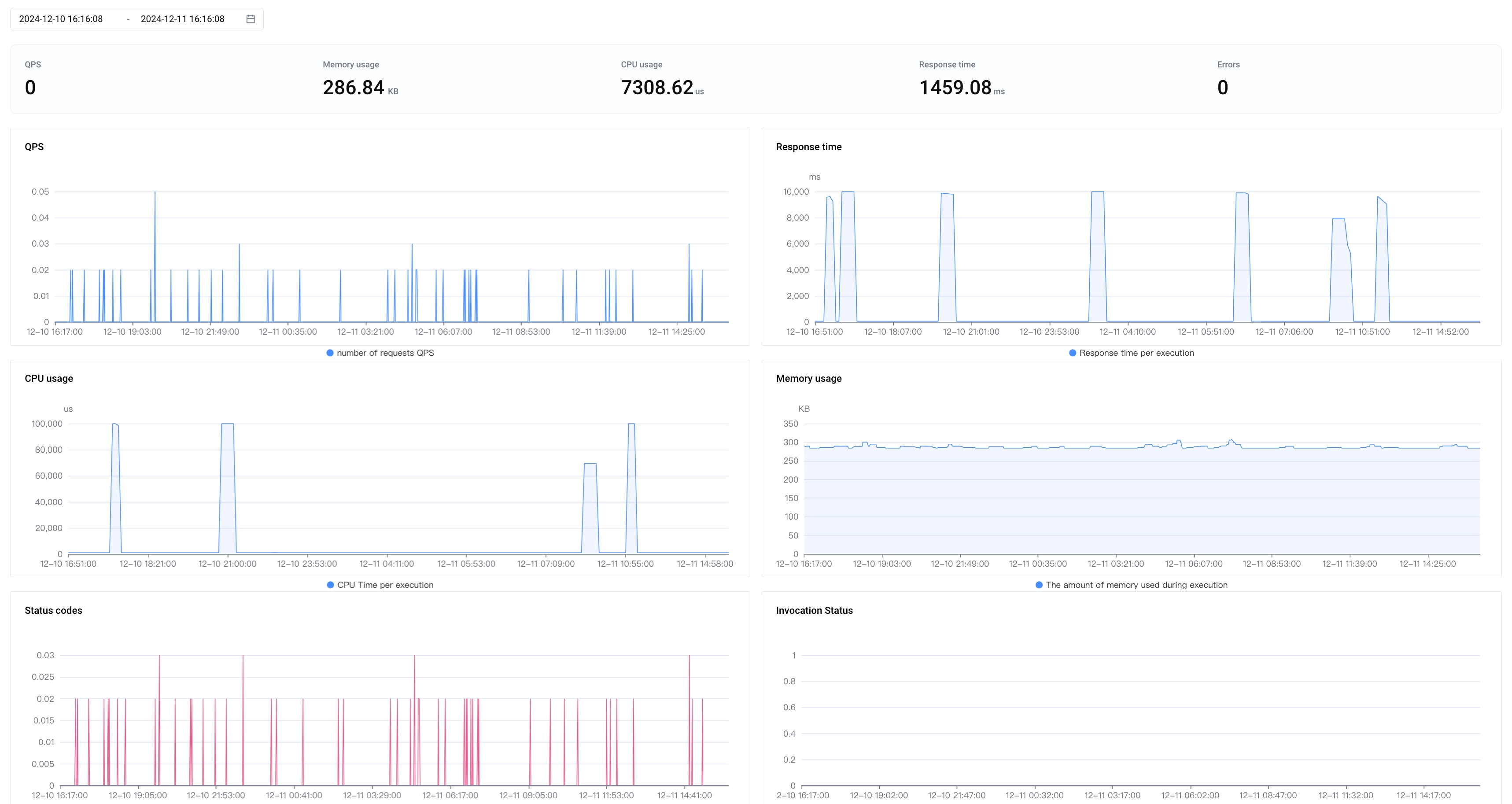Click the 10,000 label on Response time axis

coord(795,192)
